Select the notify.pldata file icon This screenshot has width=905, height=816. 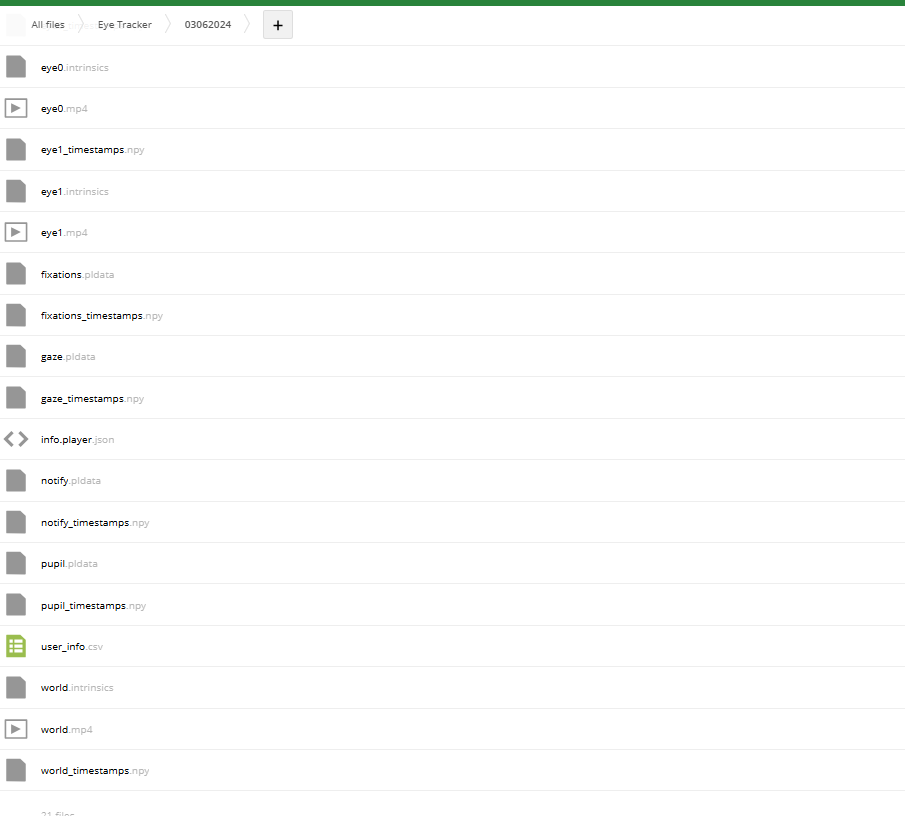(16, 480)
